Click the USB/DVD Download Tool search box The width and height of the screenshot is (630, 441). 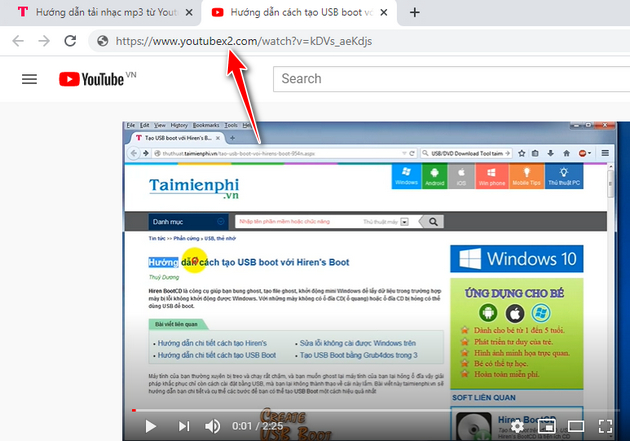[x=466, y=153]
